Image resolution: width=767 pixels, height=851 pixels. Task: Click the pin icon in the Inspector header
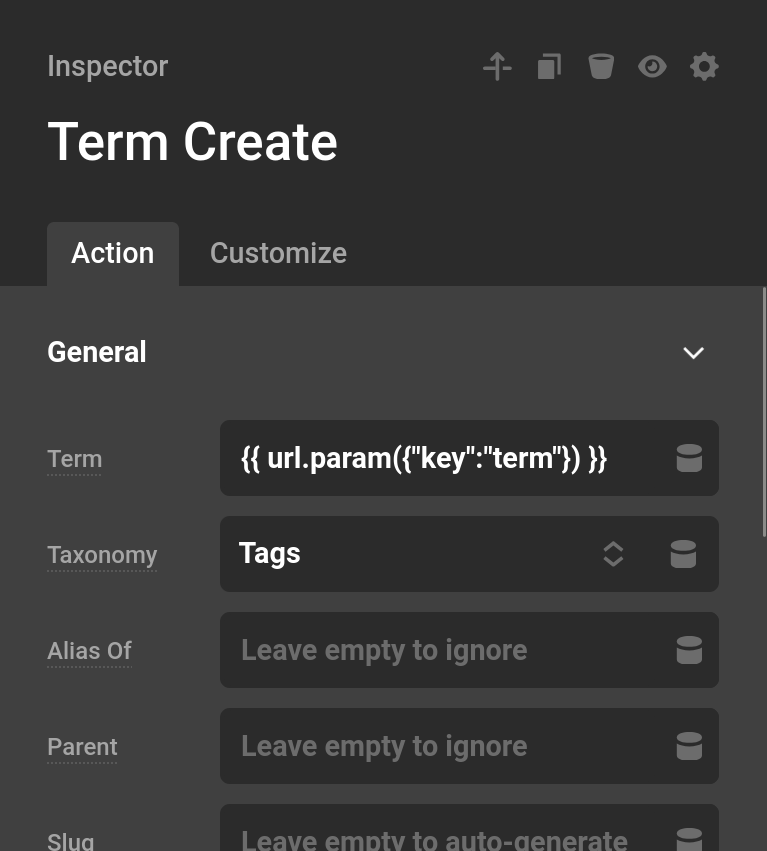pyautogui.click(x=496, y=66)
